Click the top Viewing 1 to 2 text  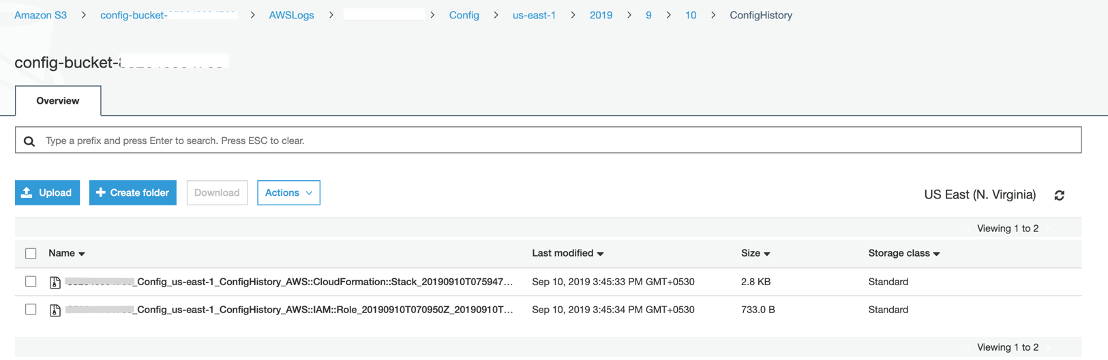click(1008, 228)
